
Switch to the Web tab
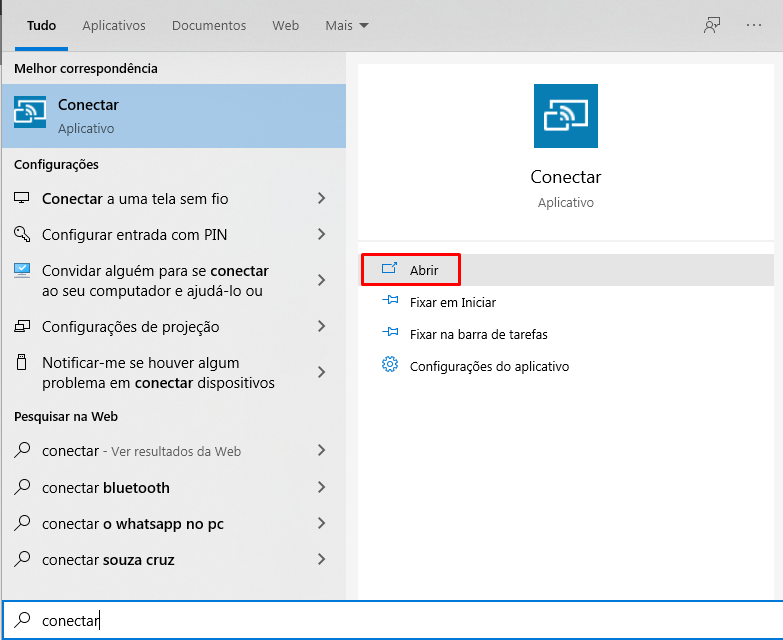click(286, 25)
